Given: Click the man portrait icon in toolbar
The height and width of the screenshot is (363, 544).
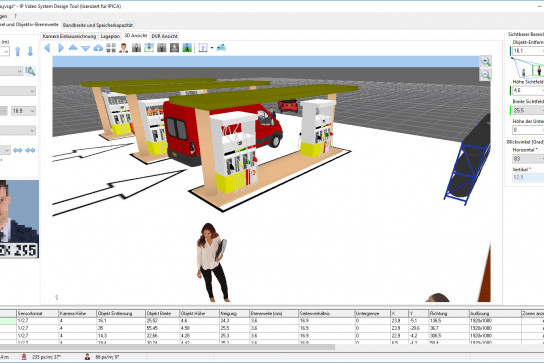Looking at the screenshot, I should tap(123, 48).
